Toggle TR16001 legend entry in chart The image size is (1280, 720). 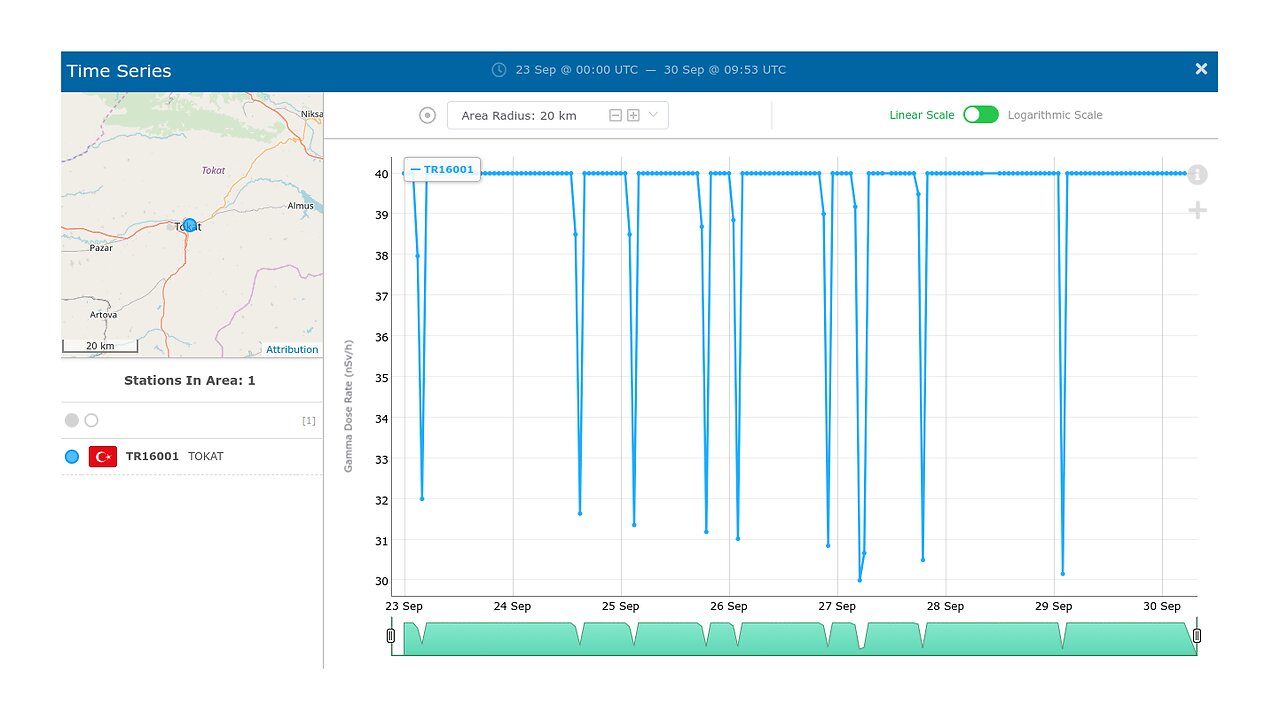[442, 170]
